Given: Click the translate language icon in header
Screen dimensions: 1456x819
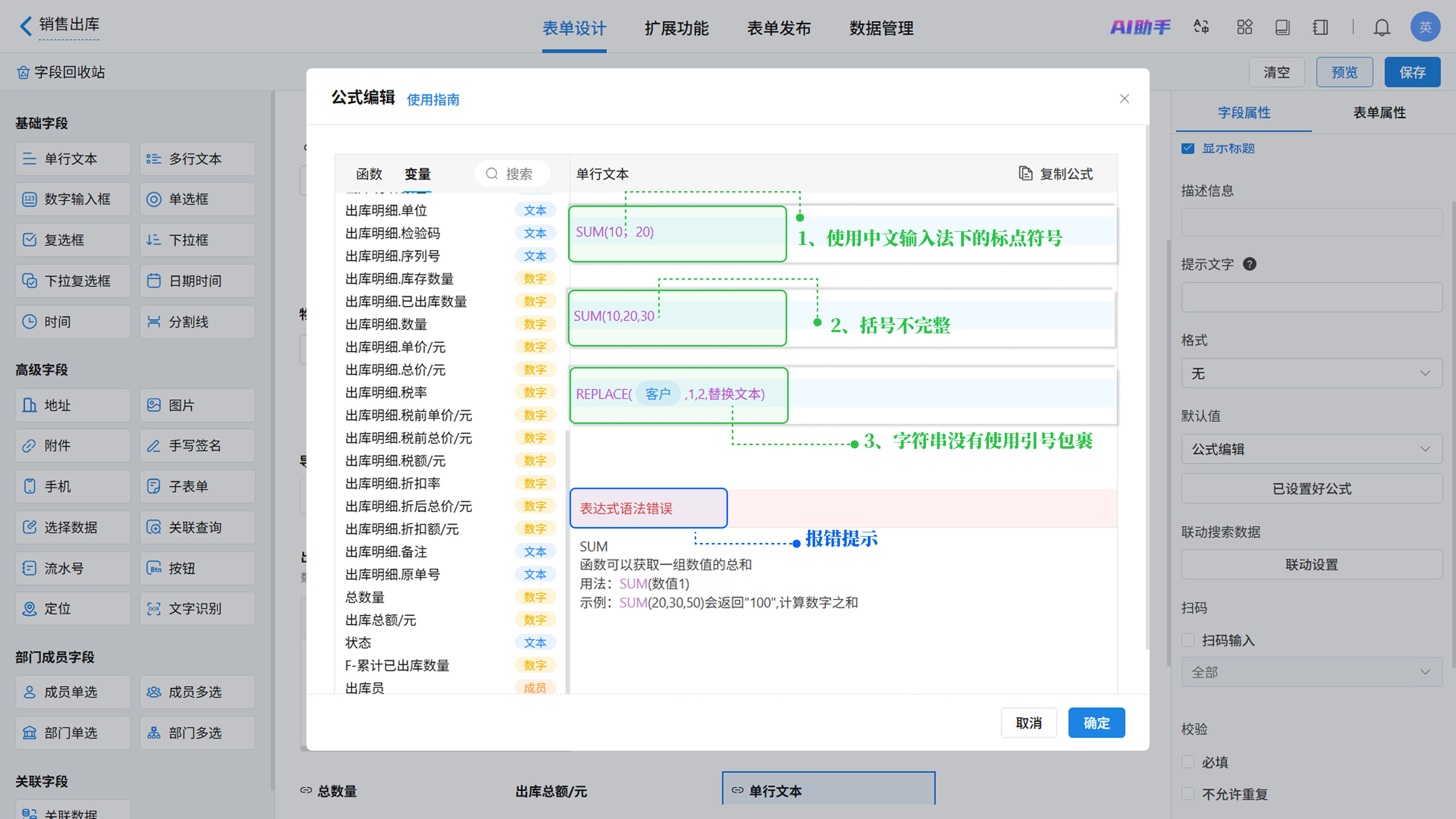Looking at the screenshot, I should point(1200,27).
